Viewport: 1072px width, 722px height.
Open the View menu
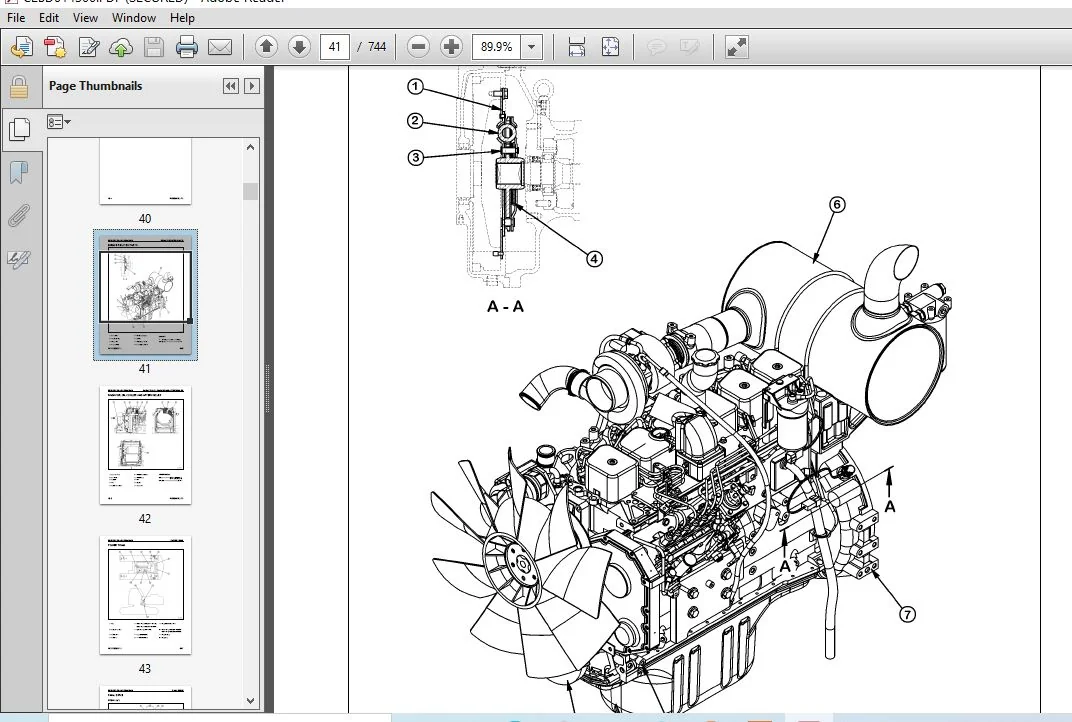[85, 18]
